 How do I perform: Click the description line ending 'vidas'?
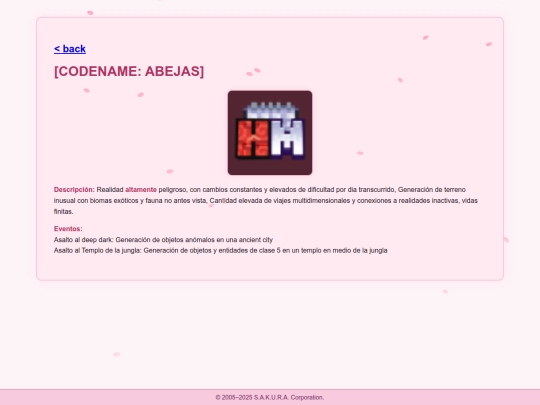266,201
